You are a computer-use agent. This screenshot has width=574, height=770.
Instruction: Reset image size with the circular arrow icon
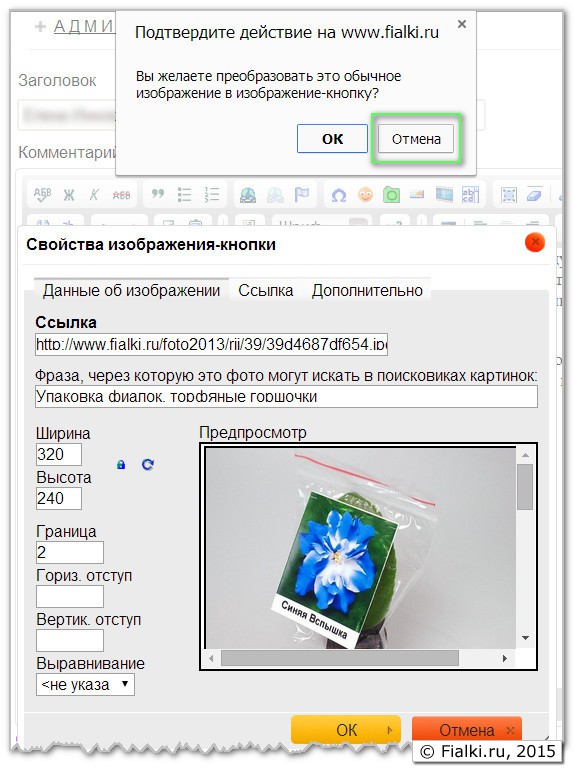148,464
